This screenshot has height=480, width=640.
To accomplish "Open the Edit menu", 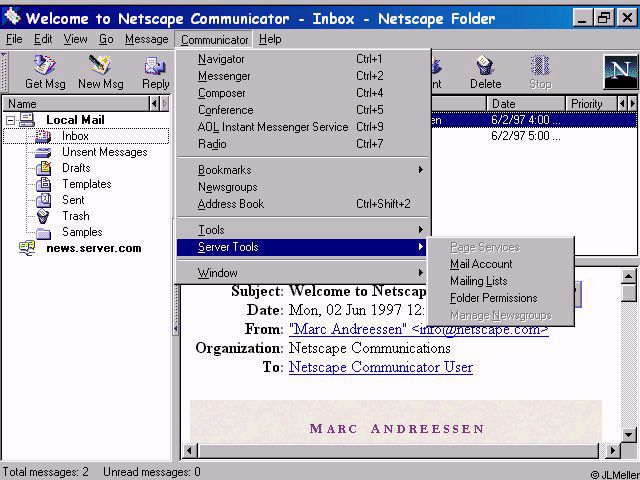I will 43,39.
